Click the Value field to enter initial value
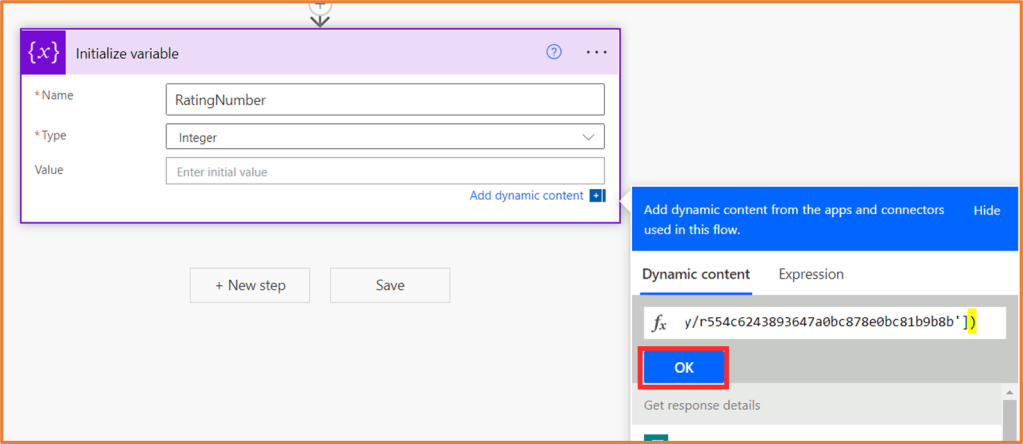The height and width of the screenshot is (444, 1023). click(385, 172)
